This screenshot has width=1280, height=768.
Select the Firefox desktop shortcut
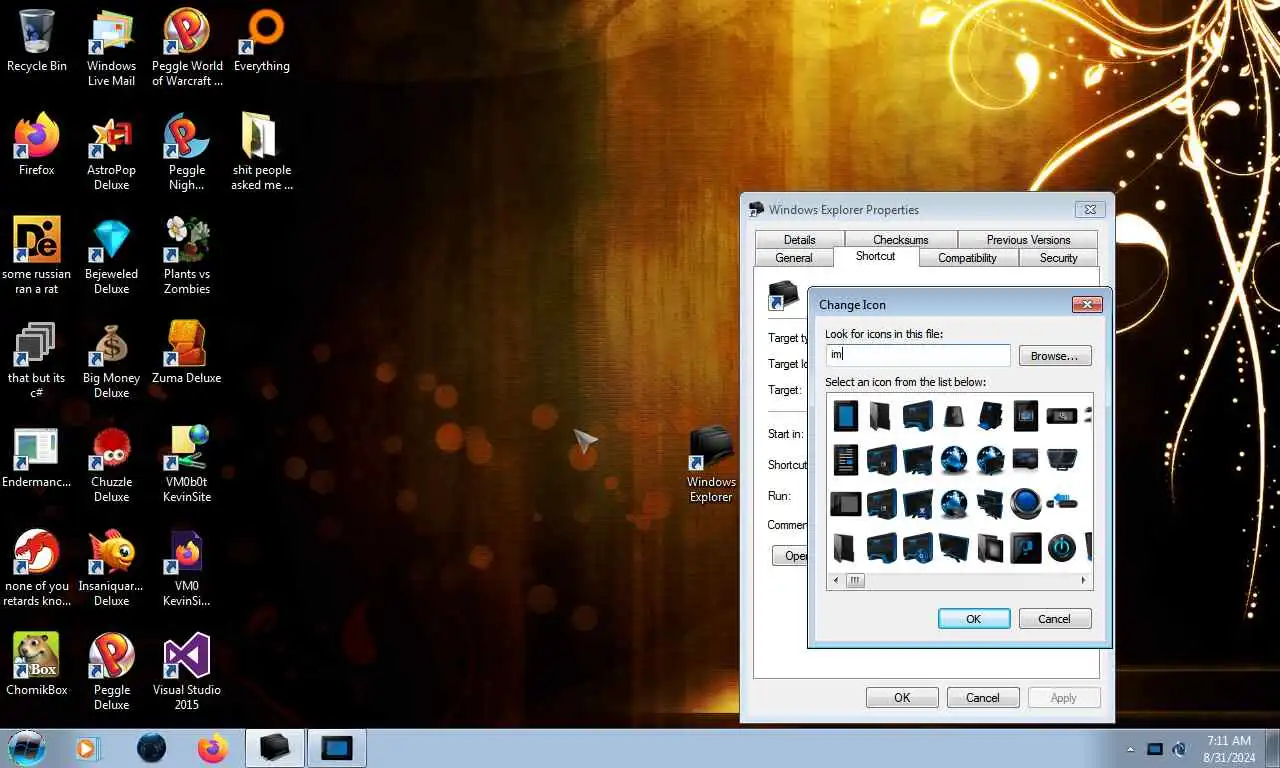click(37, 146)
